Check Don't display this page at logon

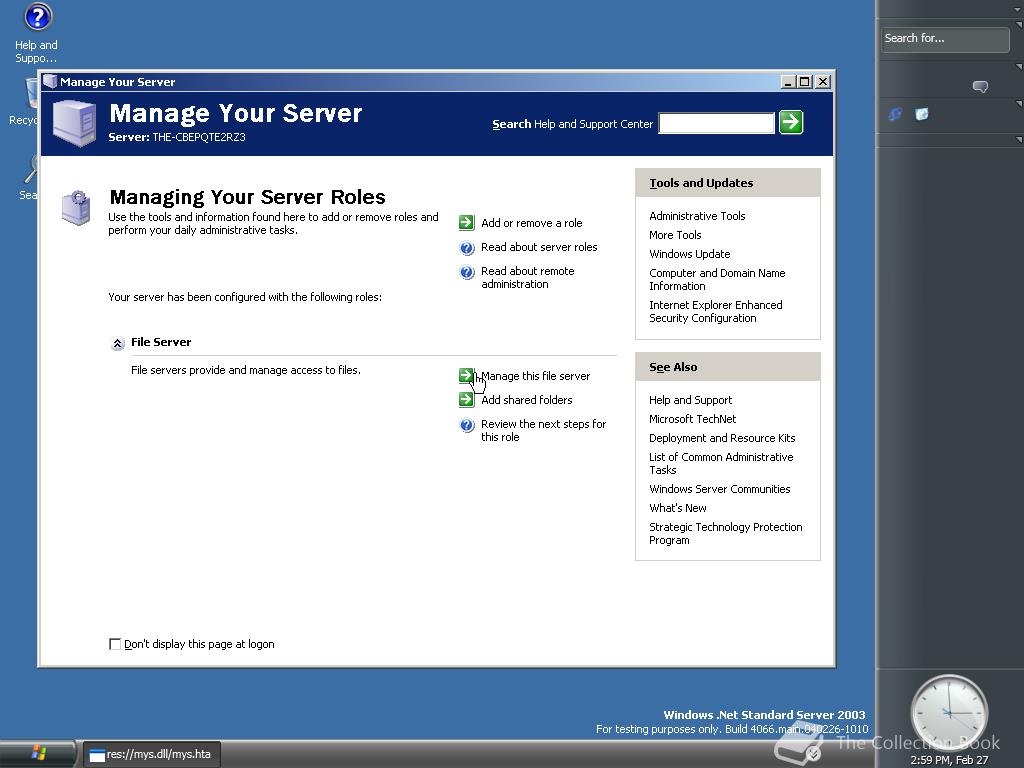click(x=115, y=644)
